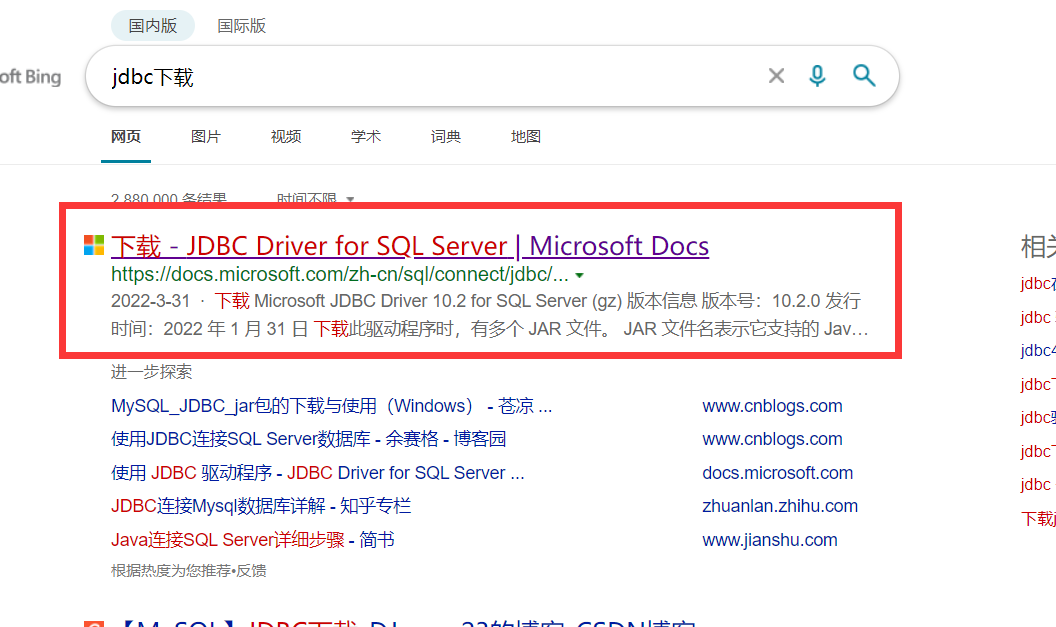This screenshot has height=627, width=1056.
Task: Click inside the search input field
Action: [400, 75]
